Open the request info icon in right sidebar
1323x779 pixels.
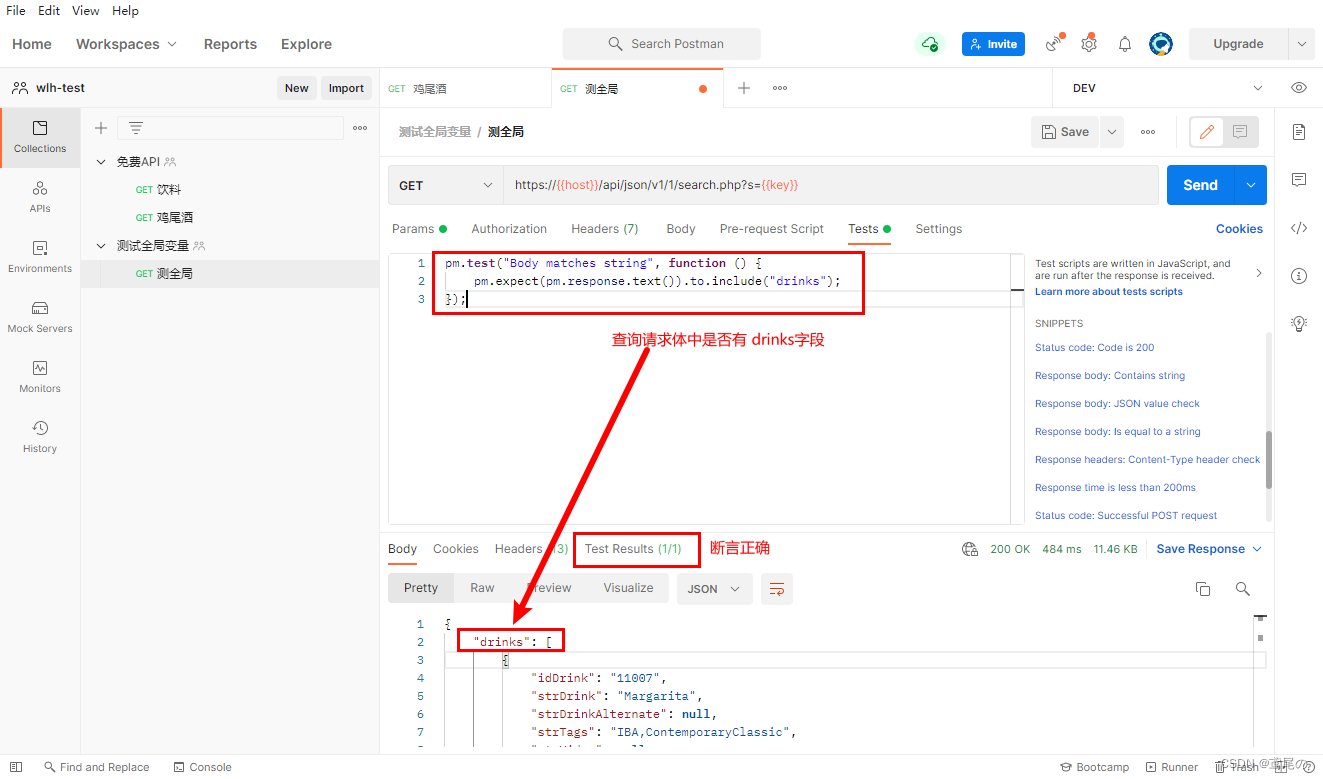point(1299,276)
